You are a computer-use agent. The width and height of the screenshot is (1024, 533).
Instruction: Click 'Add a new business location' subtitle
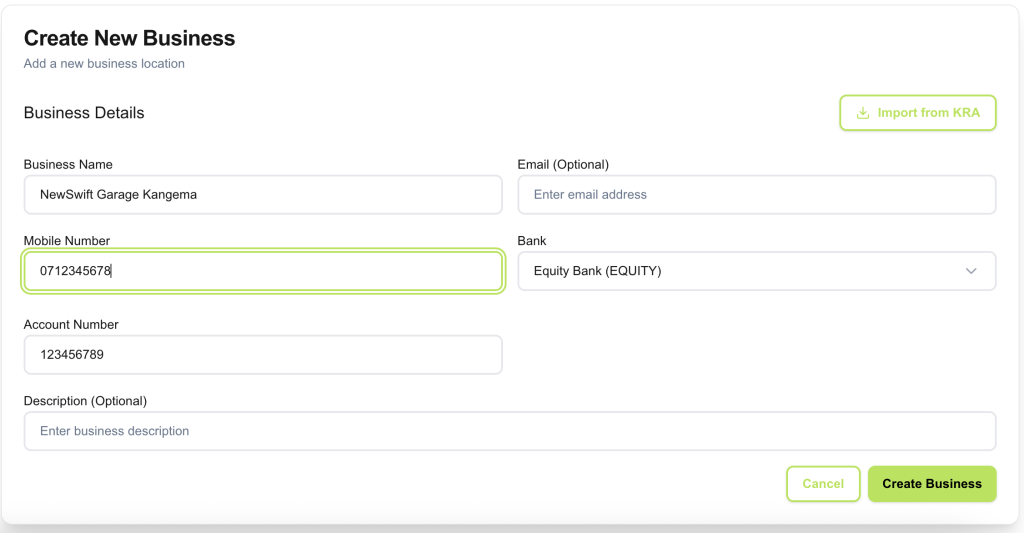(104, 63)
